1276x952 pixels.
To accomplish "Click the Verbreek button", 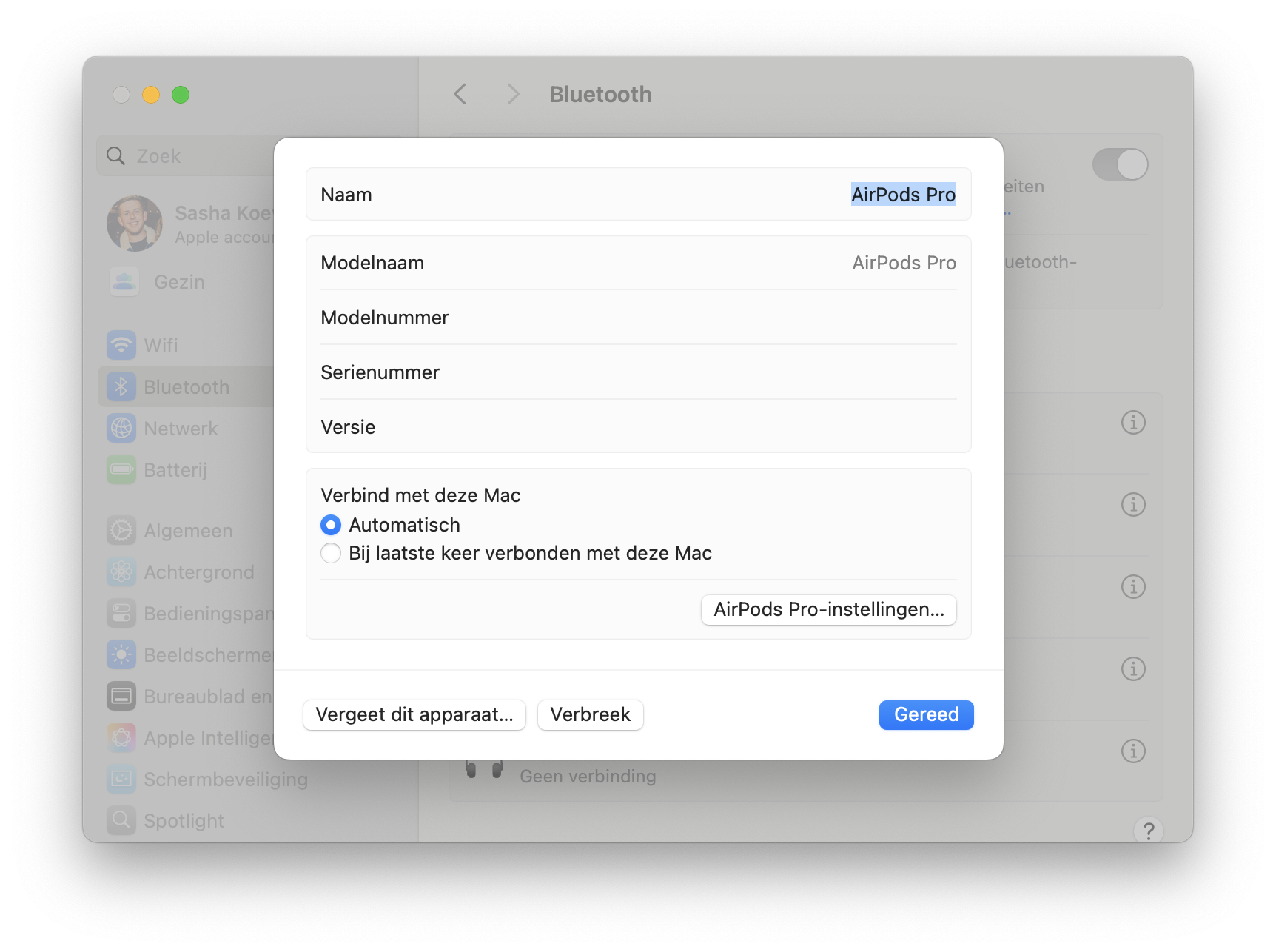I will (591, 714).
